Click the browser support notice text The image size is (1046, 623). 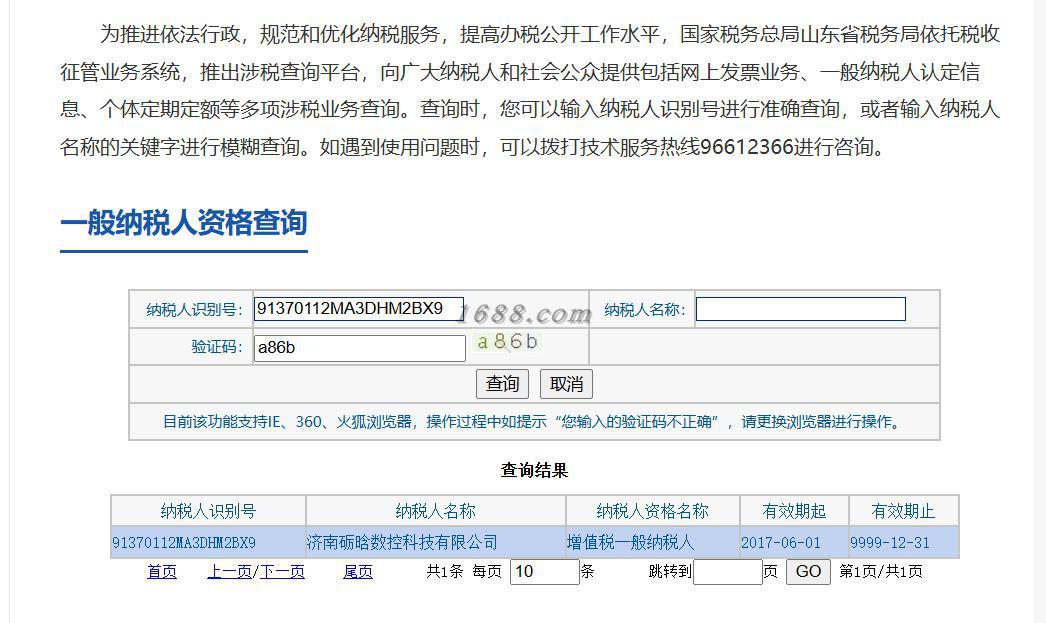534,422
